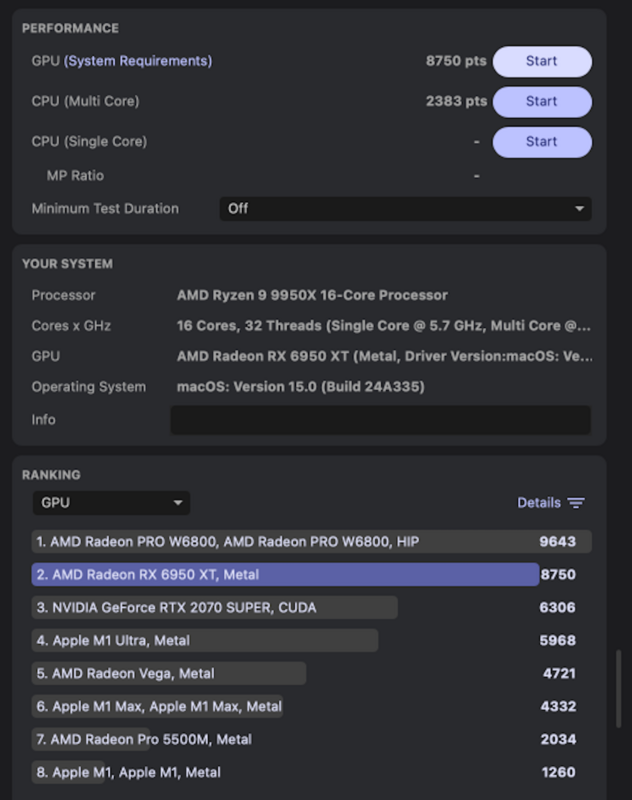Click the Minimum Test Duration dropdown arrow

click(579, 209)
